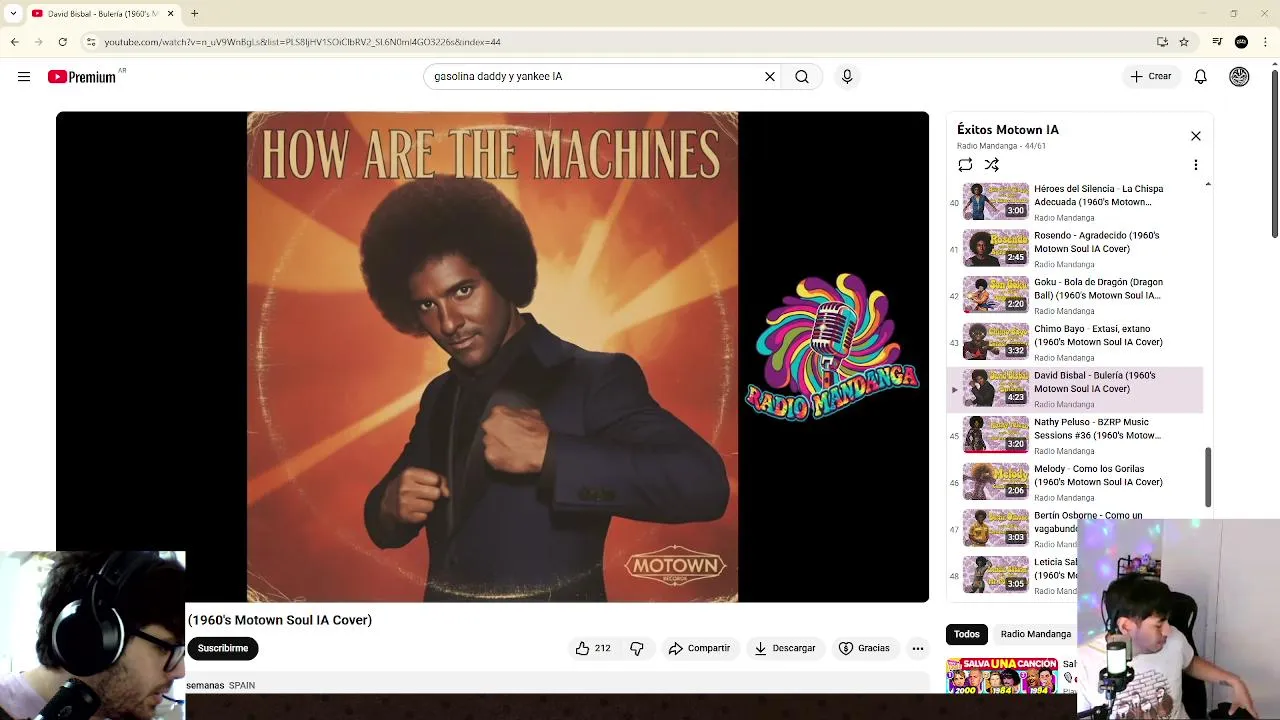Open browser media controls icon

coord(1217,42)
